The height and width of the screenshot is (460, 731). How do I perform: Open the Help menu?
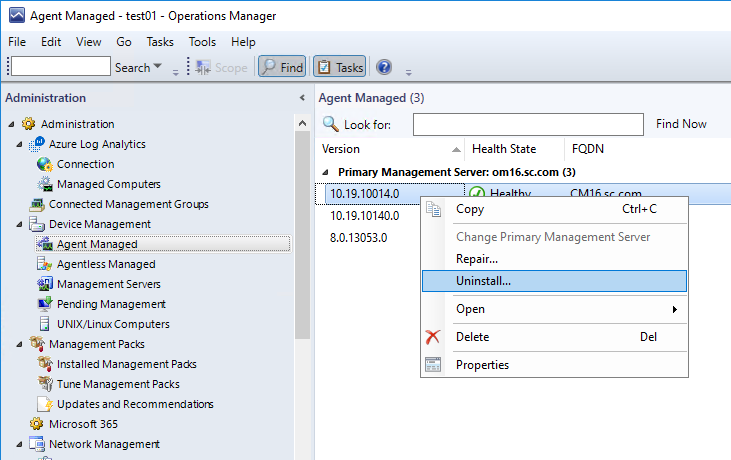coord(243,42)
